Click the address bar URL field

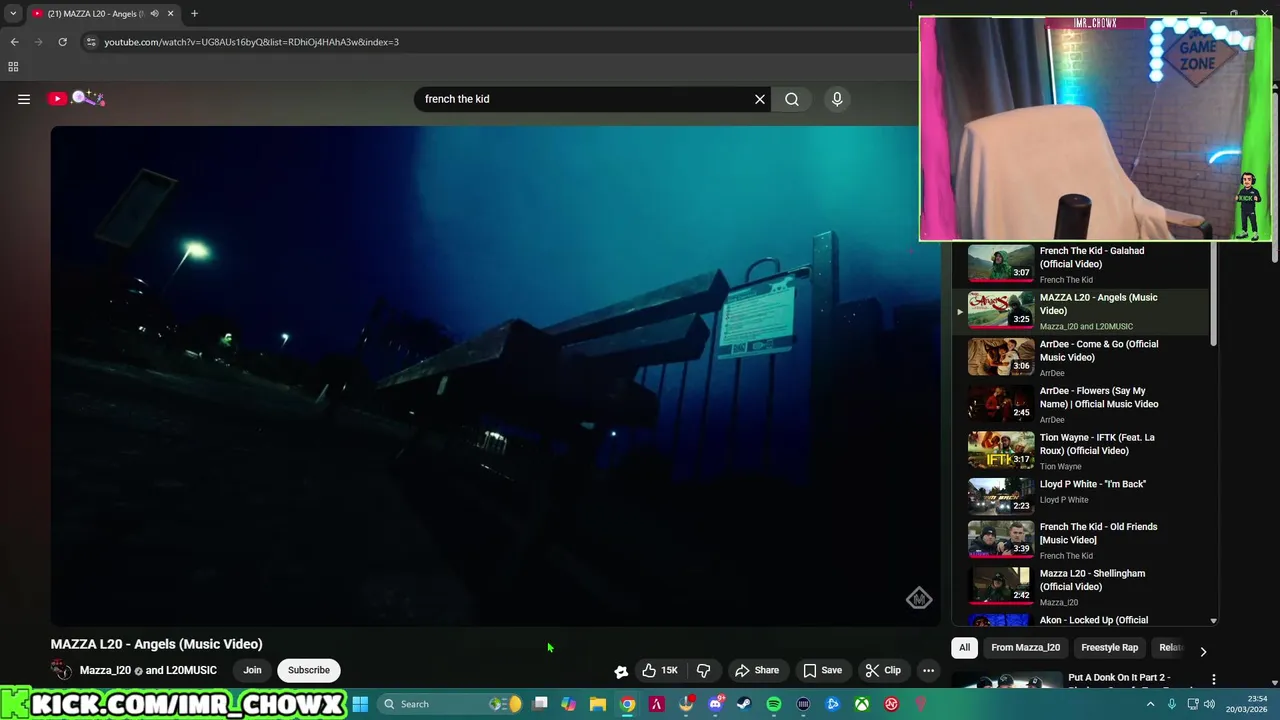coord(500,42)
